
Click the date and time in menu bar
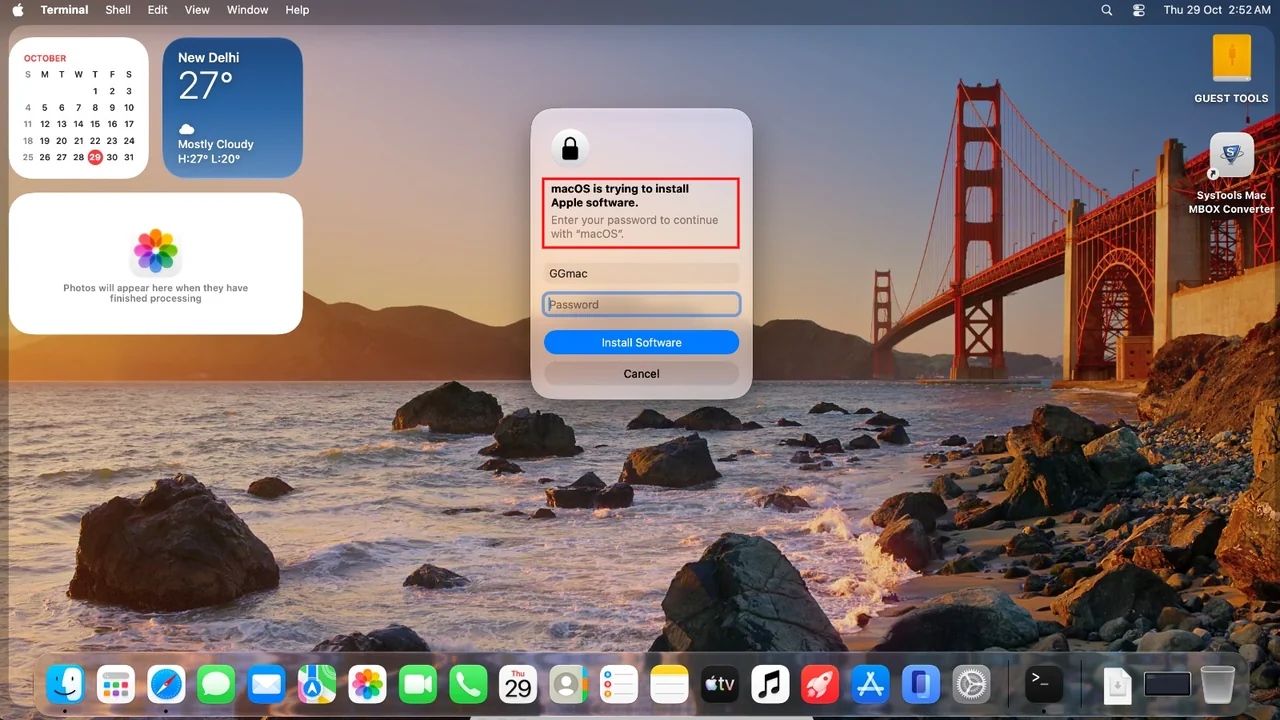(x=1216, y=10)
